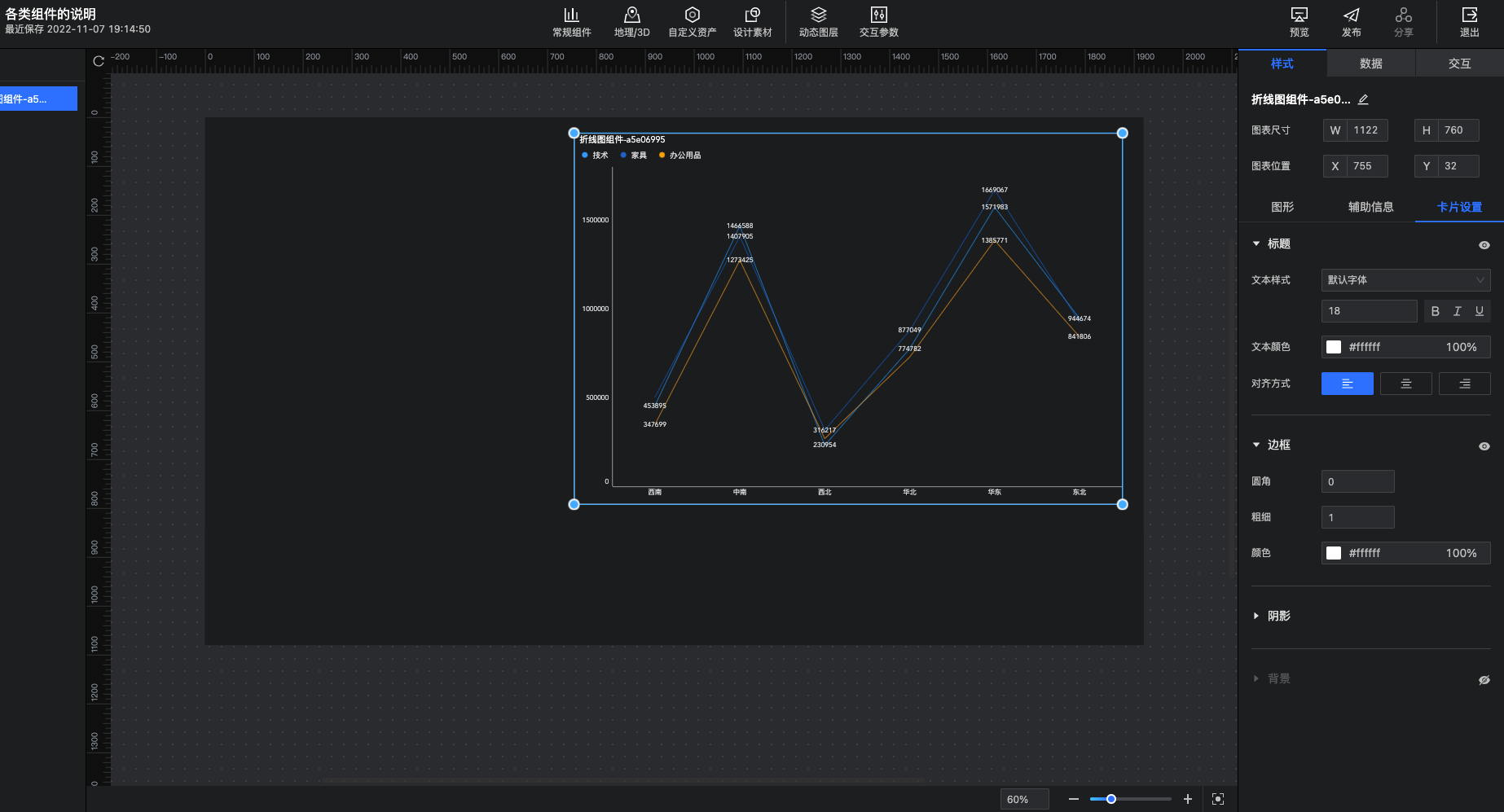Click the font size 18 field
Viewport: 1504px width, 812px height.
pyautogui.click(x=1370, y=311)
